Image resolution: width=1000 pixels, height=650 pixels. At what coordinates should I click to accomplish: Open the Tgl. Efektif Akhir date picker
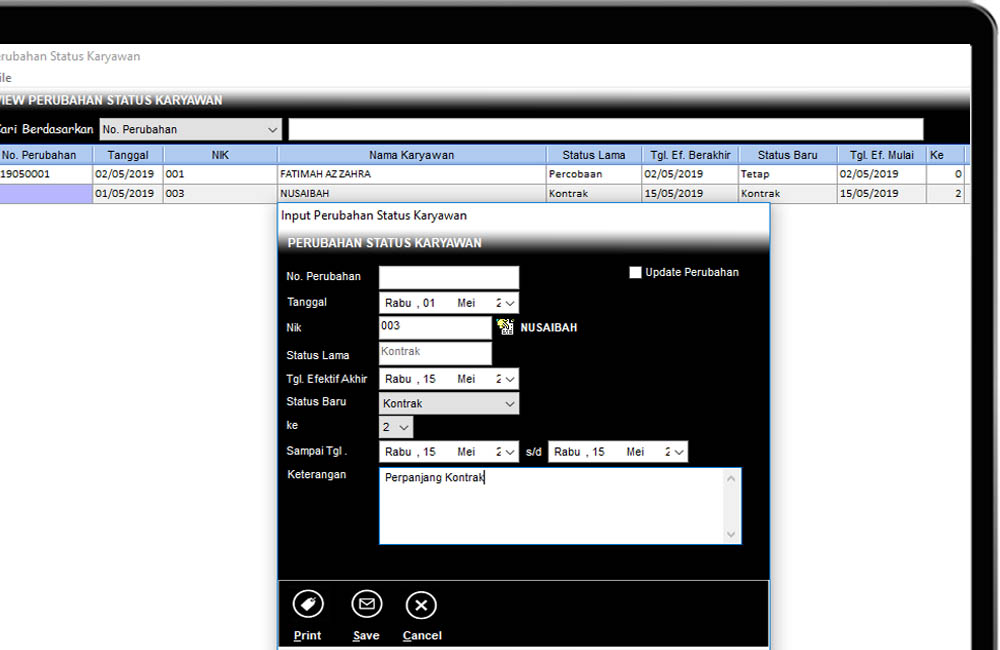point(510,380)
